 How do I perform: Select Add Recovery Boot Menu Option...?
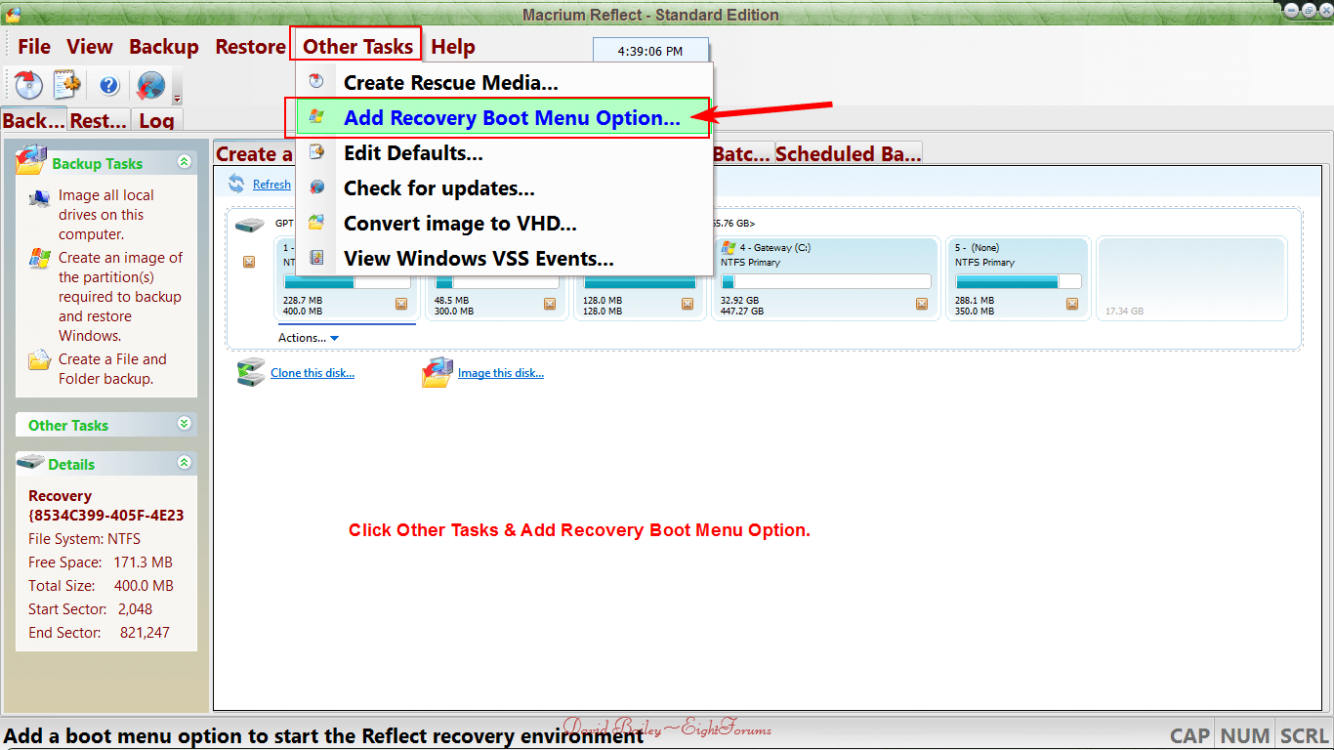503,118
